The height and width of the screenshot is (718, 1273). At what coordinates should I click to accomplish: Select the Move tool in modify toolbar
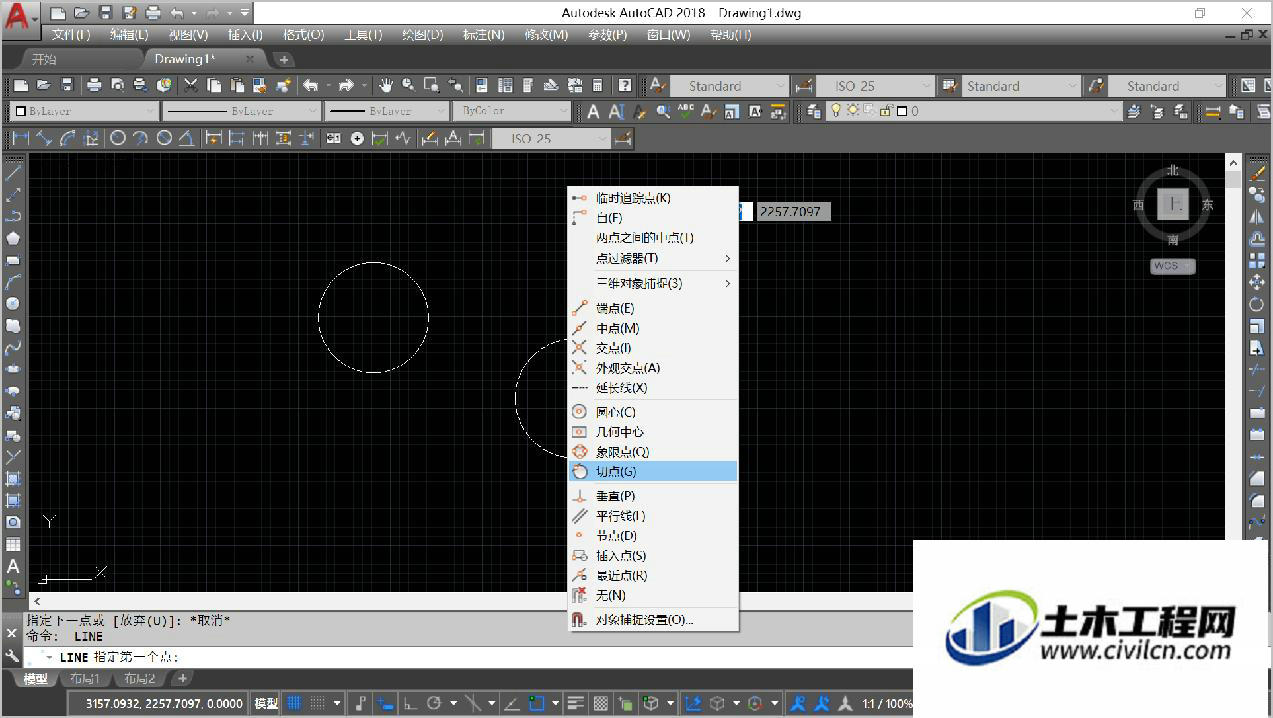(x=1257, y=283)
